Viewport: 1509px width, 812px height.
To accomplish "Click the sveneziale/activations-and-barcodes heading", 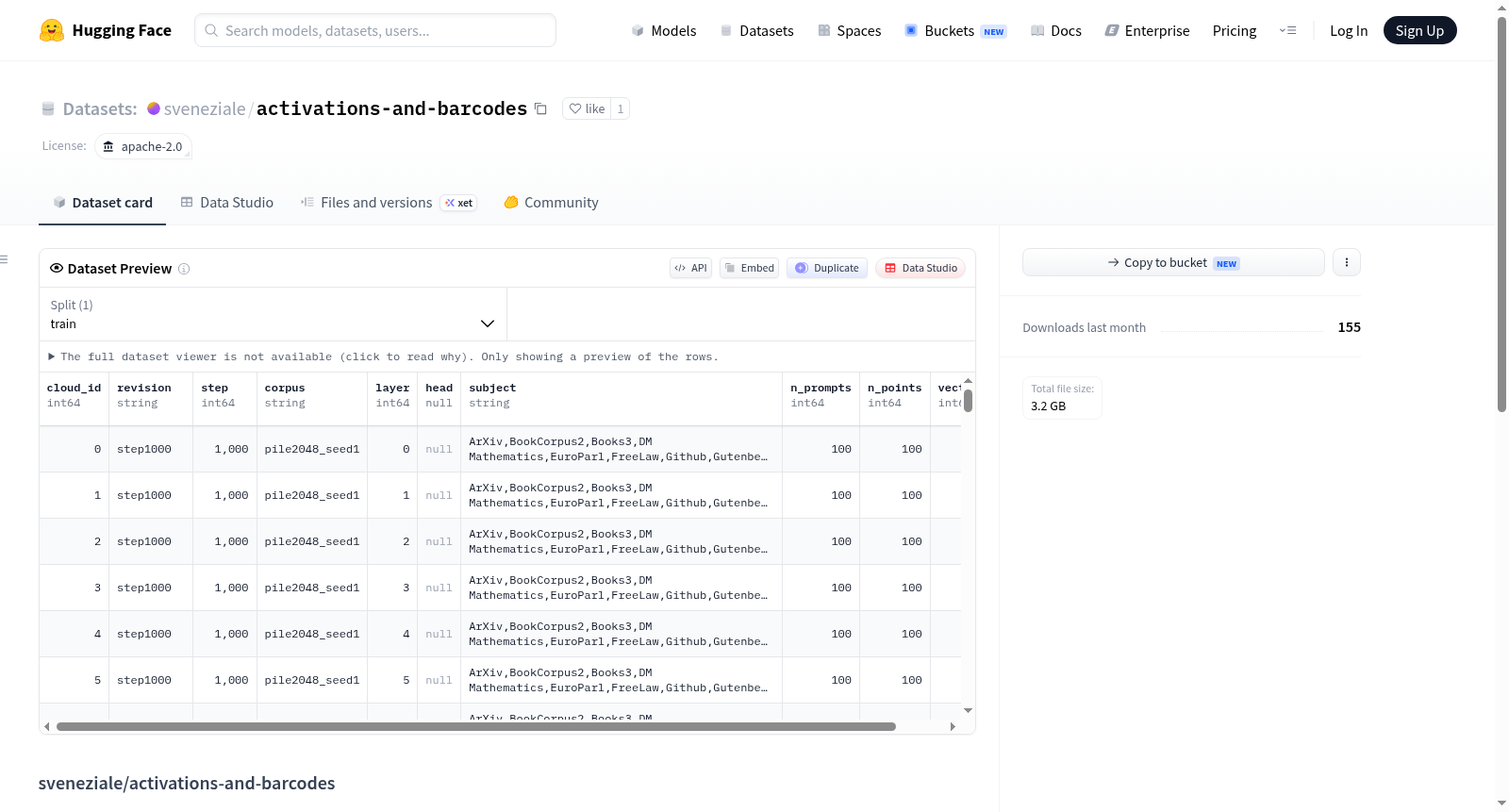I will coord(187,783).
